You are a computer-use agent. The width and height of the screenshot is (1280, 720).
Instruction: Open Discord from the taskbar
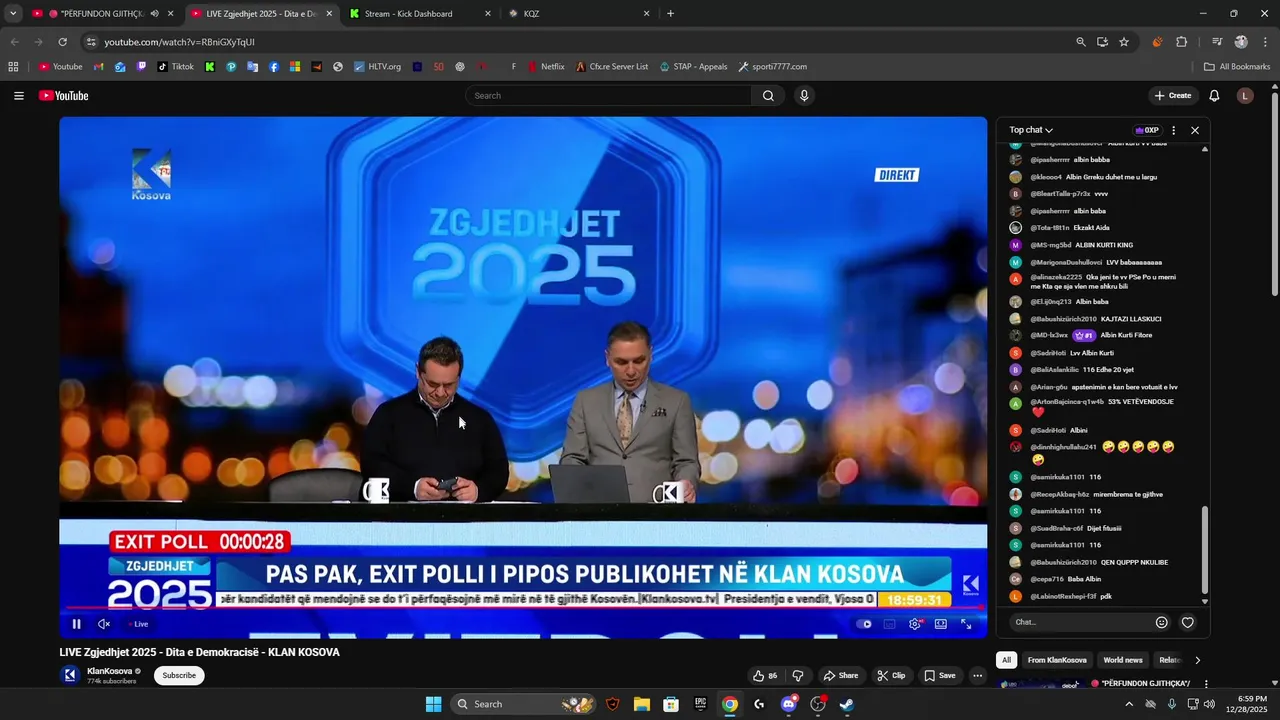[x=789, y=704]
